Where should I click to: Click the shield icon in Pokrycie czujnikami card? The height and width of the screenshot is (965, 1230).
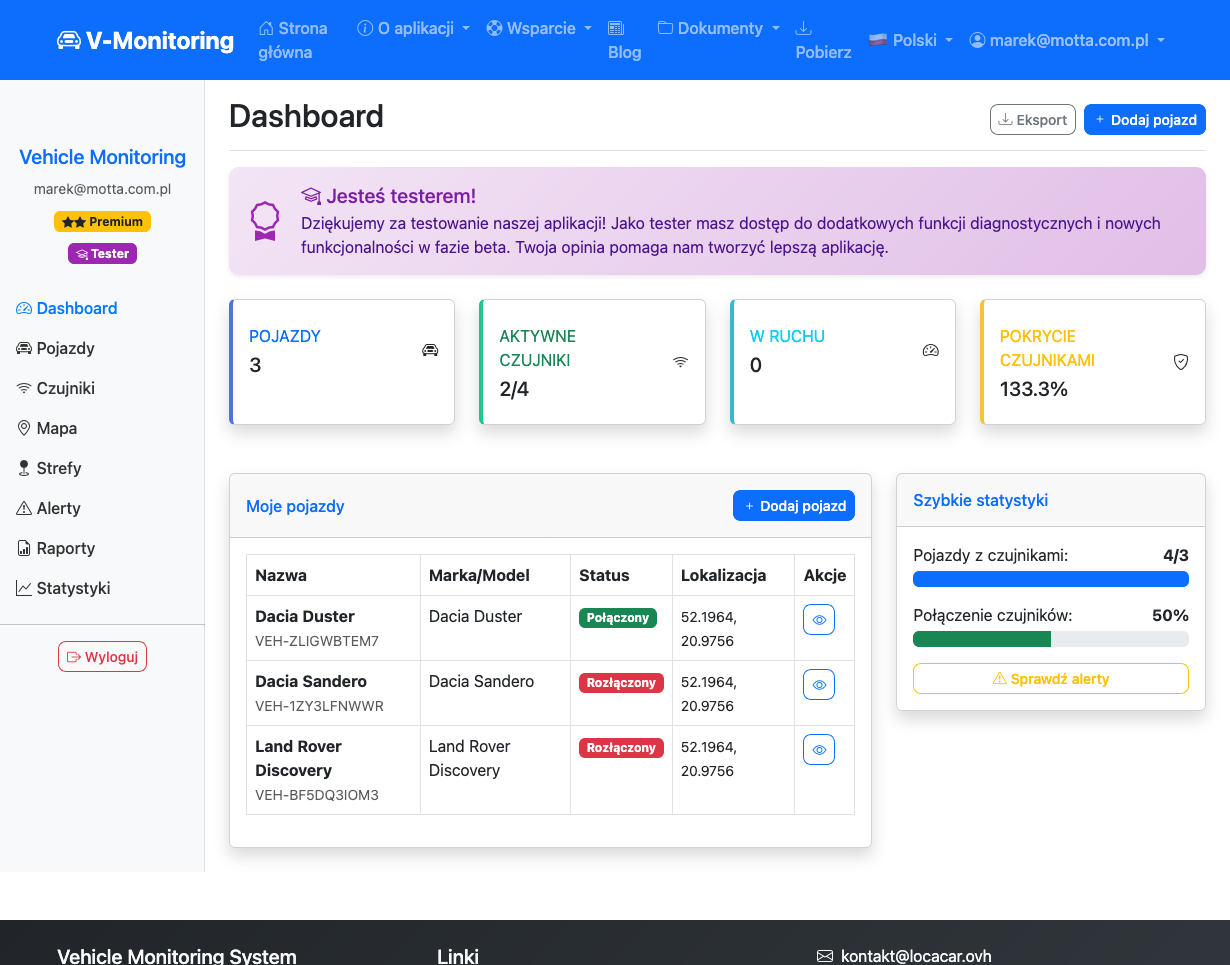click(1180, 362)
